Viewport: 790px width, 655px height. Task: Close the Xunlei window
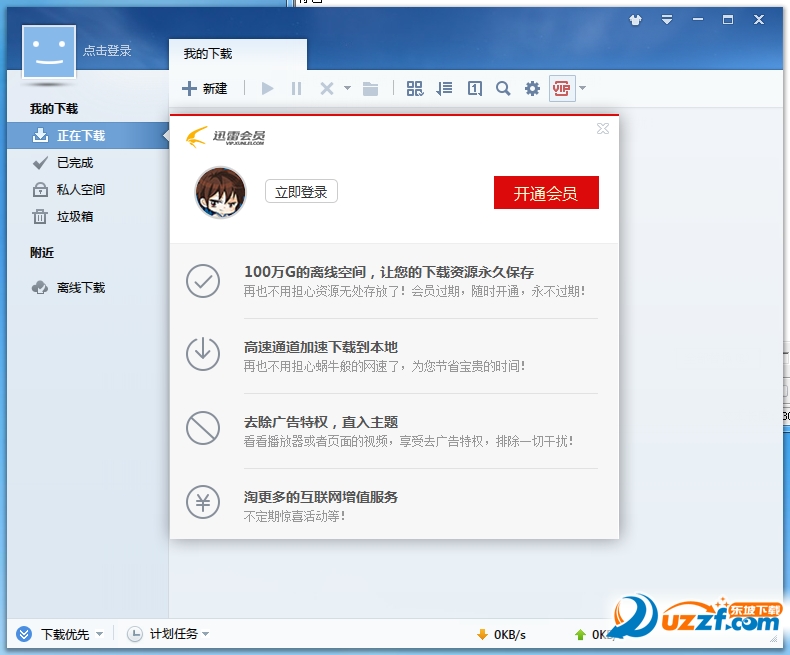pyautogui.click(x=759, y=20)
